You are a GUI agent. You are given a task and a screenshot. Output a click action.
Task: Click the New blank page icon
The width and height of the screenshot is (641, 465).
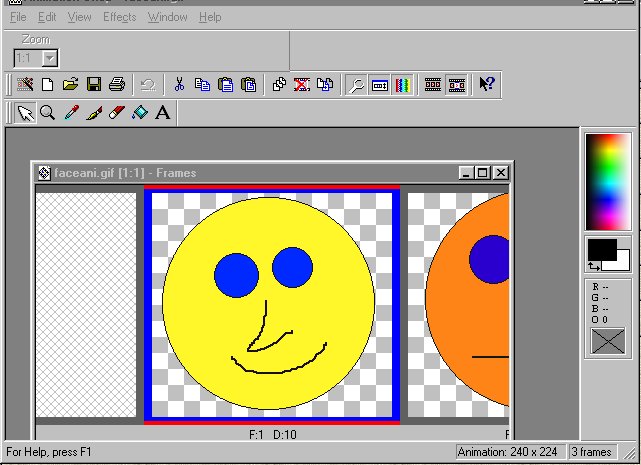click(x=48, y=85)
